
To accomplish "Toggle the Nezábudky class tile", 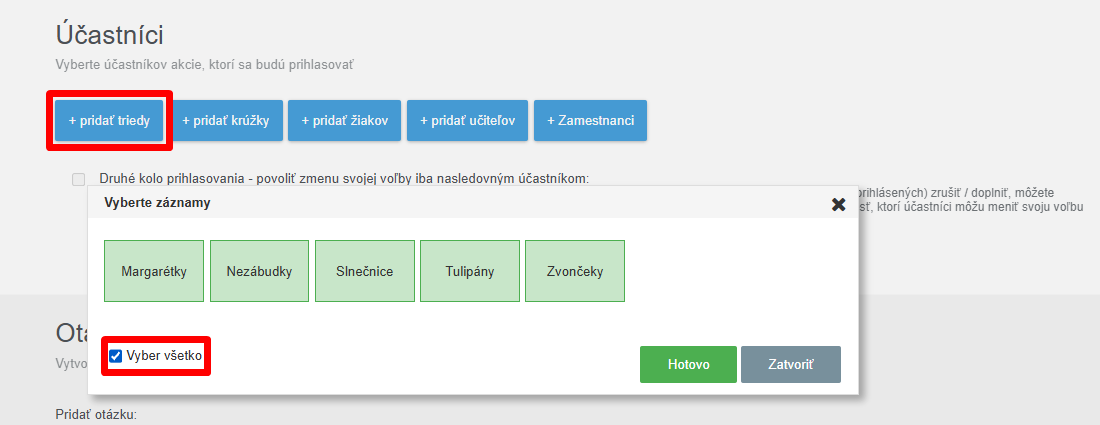I will (259, 271).
